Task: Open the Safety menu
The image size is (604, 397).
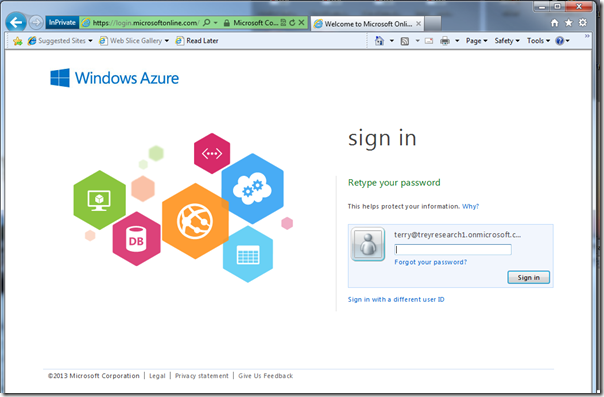Action: point(507,41)
